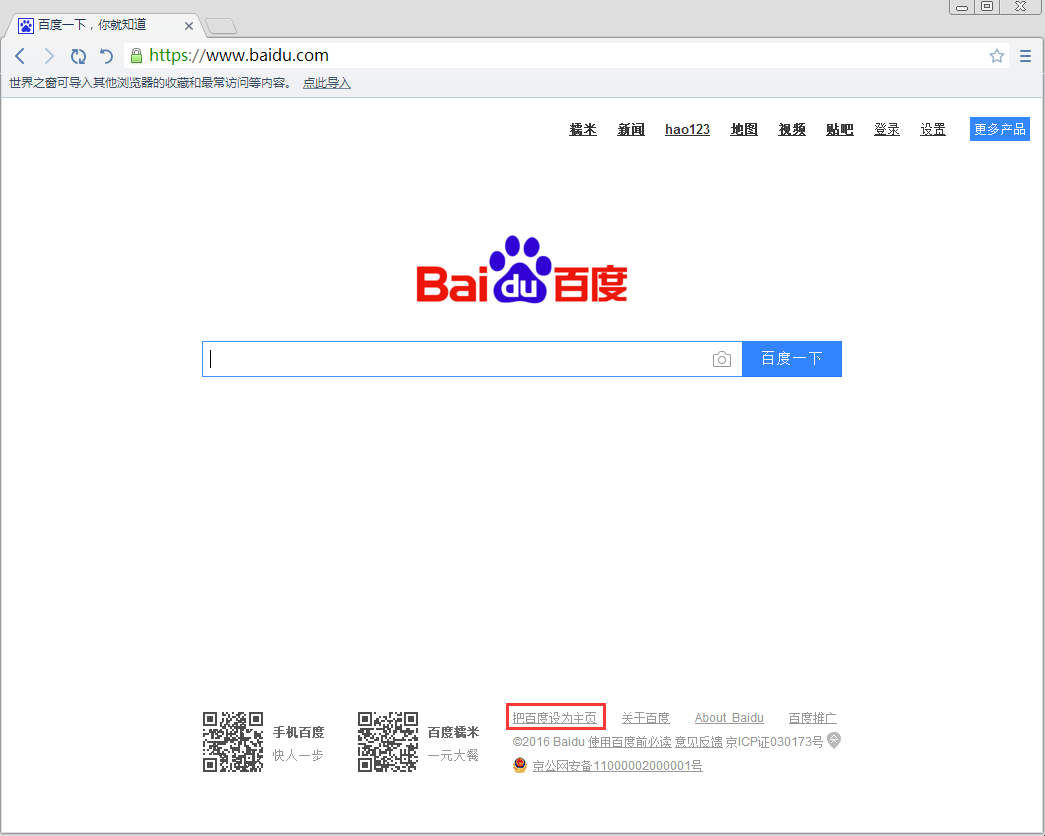Click the refresh page icon
1045x836 pixels.
click(x=78, y=56)
